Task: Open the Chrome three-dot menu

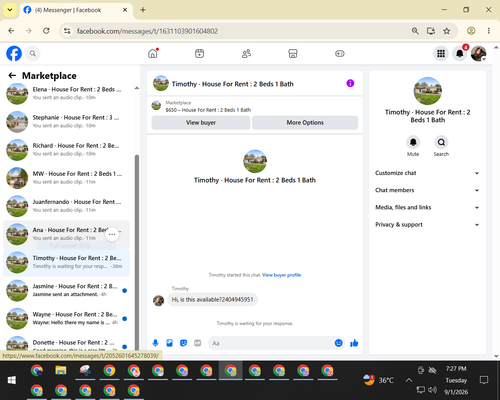Action: (489, 31)
